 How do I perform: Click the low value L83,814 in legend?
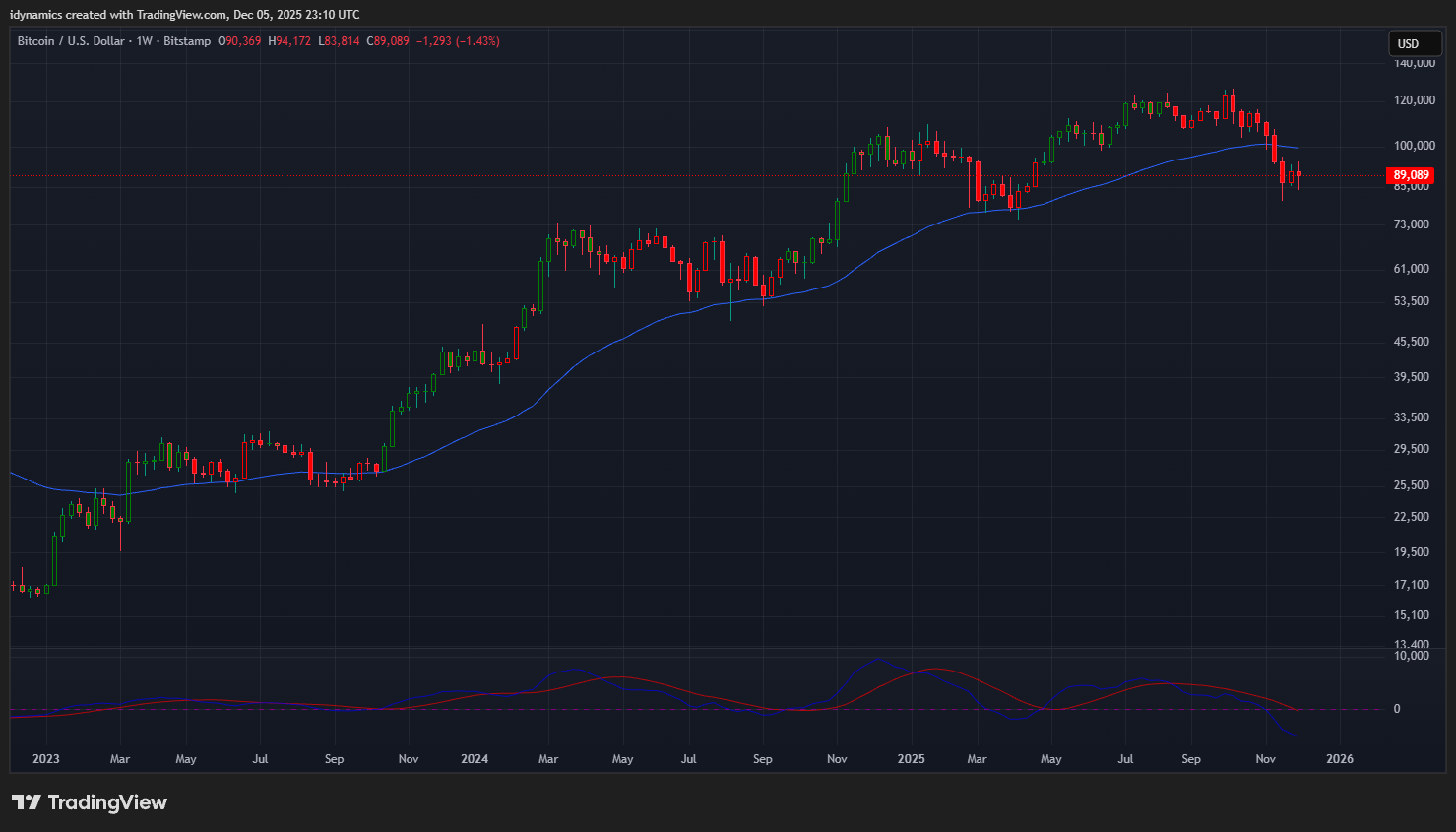point(339,41)
